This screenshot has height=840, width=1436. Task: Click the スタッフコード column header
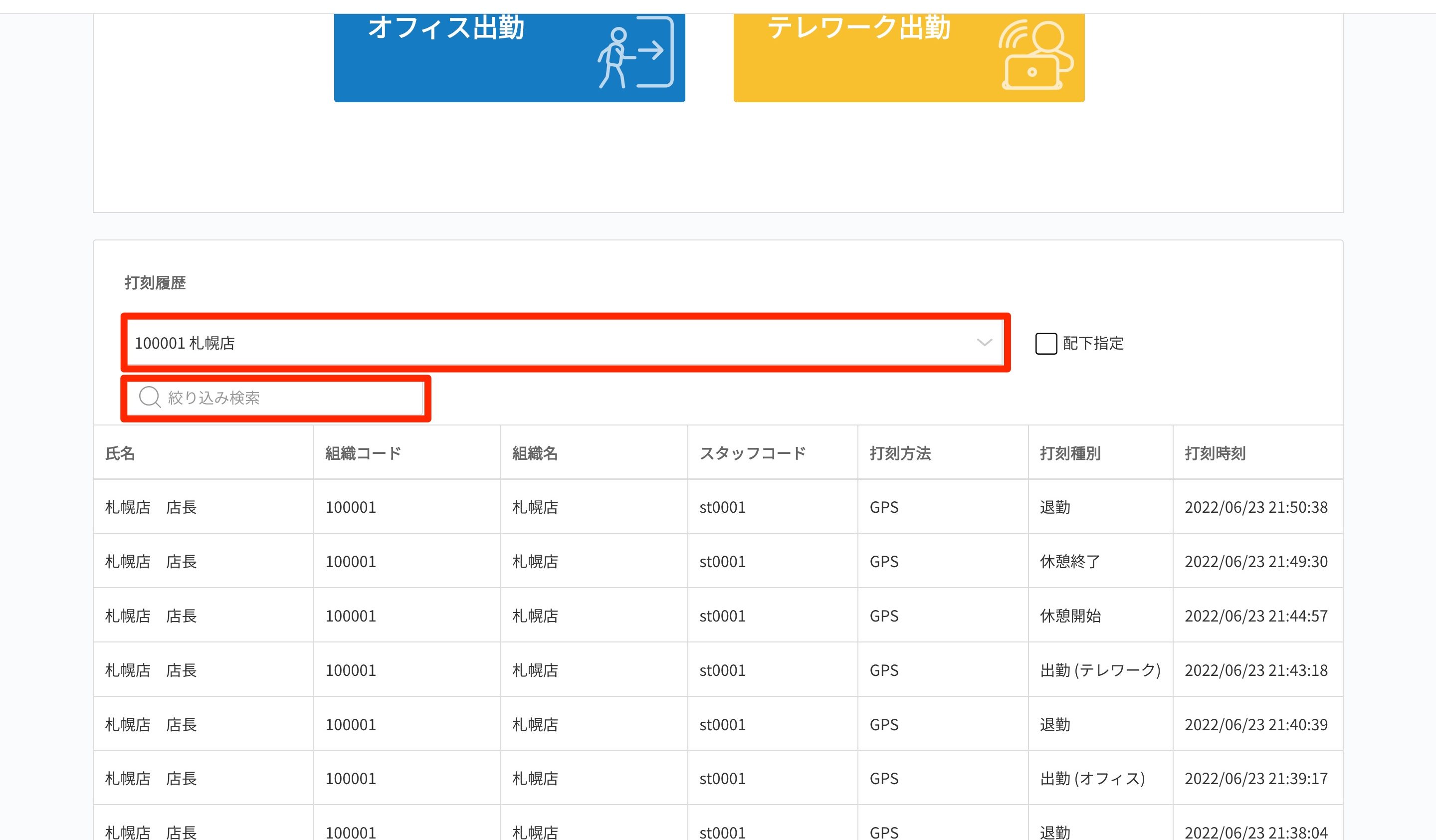click(x=752, y=453)
